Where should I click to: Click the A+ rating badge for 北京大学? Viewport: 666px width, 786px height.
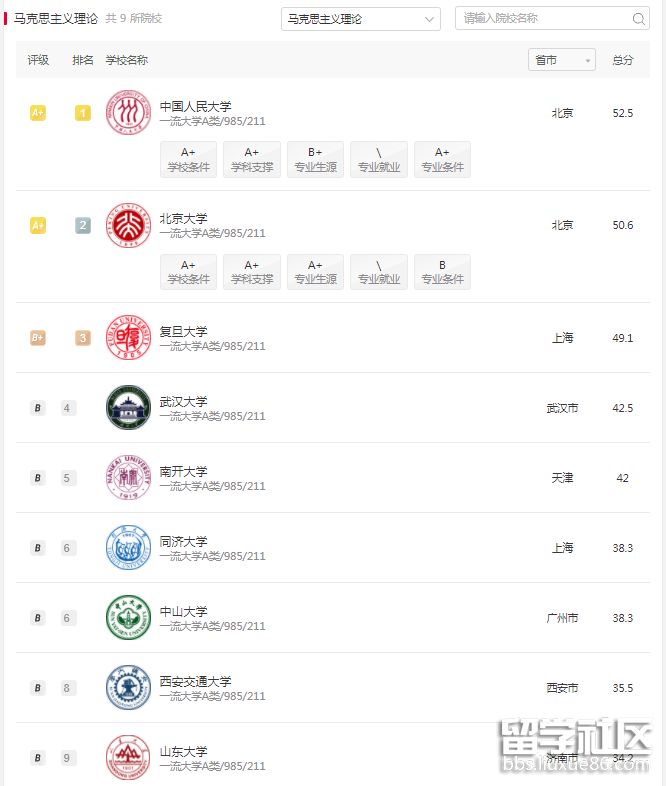(38, 225)
